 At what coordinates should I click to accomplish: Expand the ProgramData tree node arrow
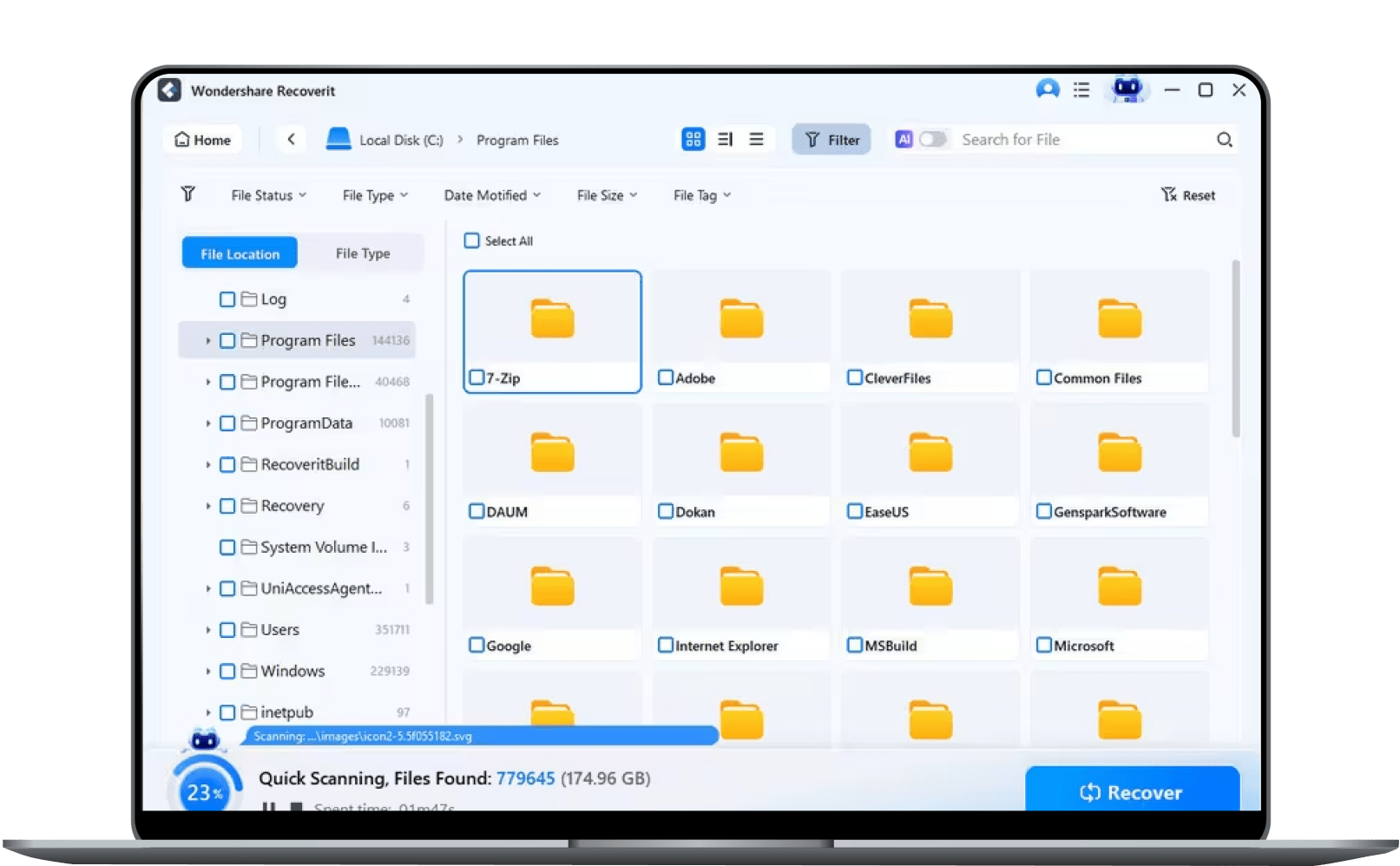pyautogui.click(x=208, y=423)
